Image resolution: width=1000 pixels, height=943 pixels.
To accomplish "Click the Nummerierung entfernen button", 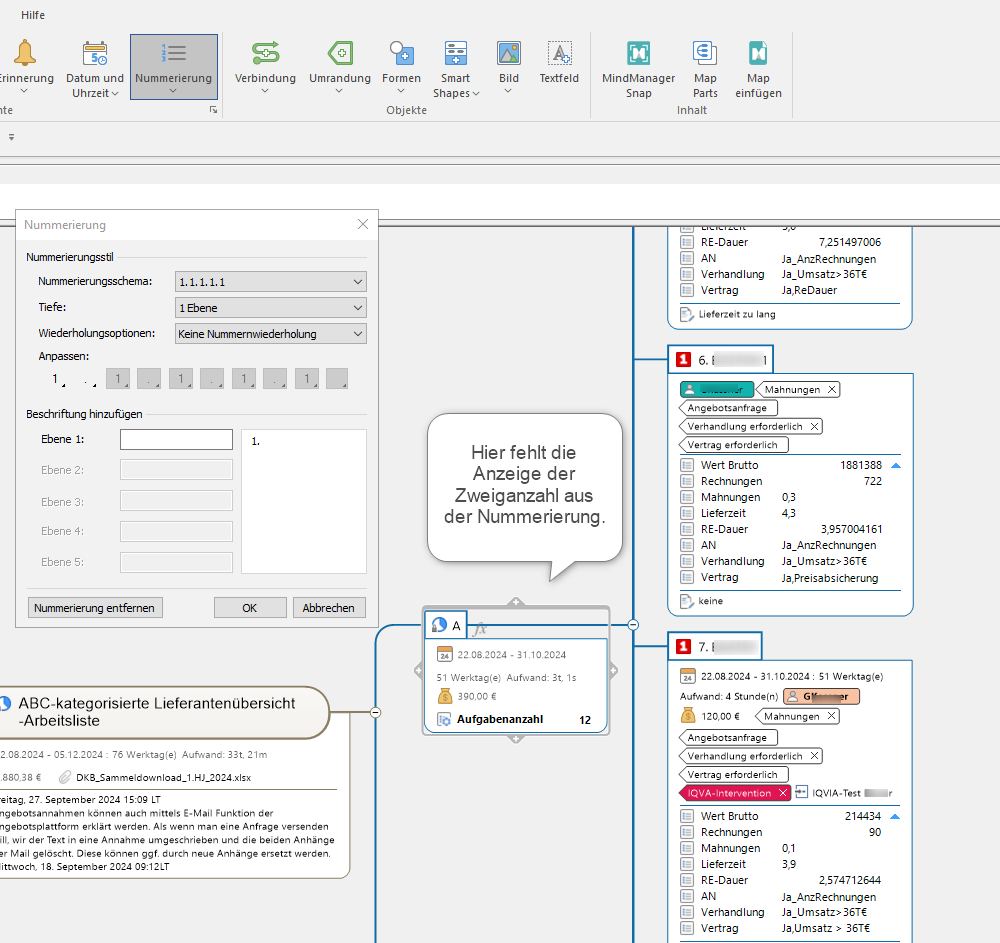I will 95,608.
